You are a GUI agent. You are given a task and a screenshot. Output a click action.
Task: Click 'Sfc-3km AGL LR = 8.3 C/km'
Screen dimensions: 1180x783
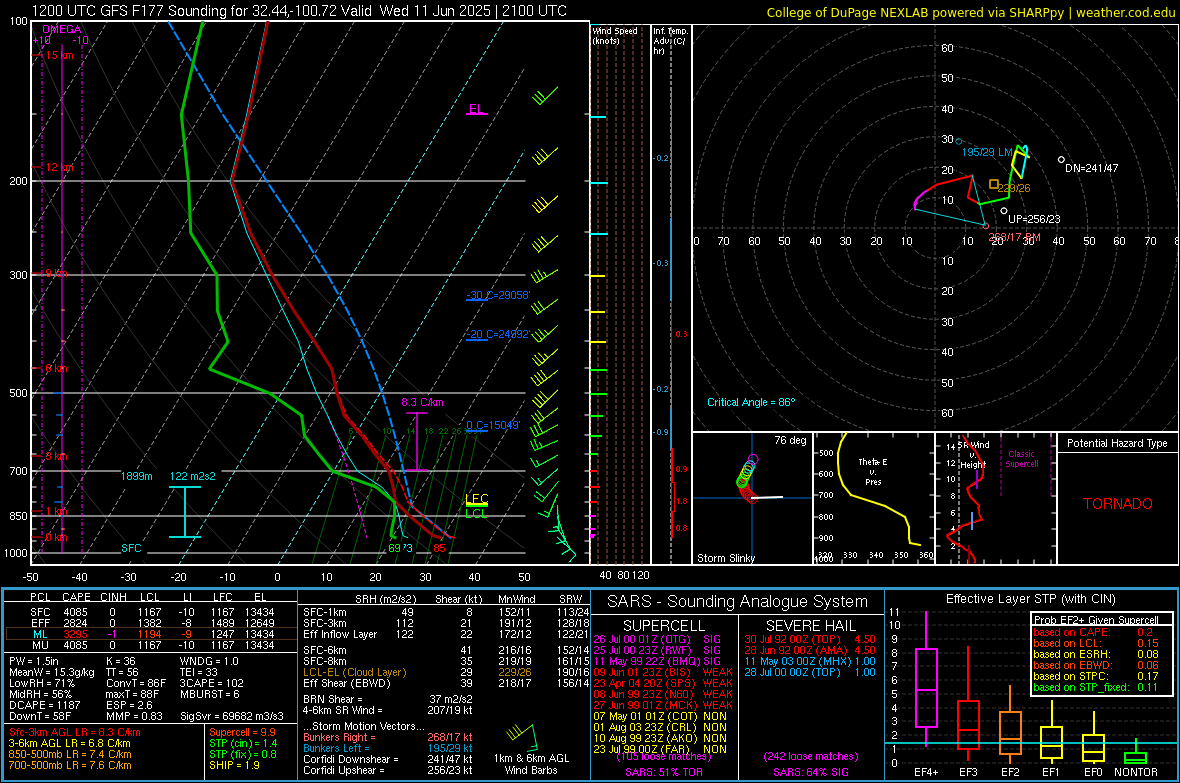point(75,732)
